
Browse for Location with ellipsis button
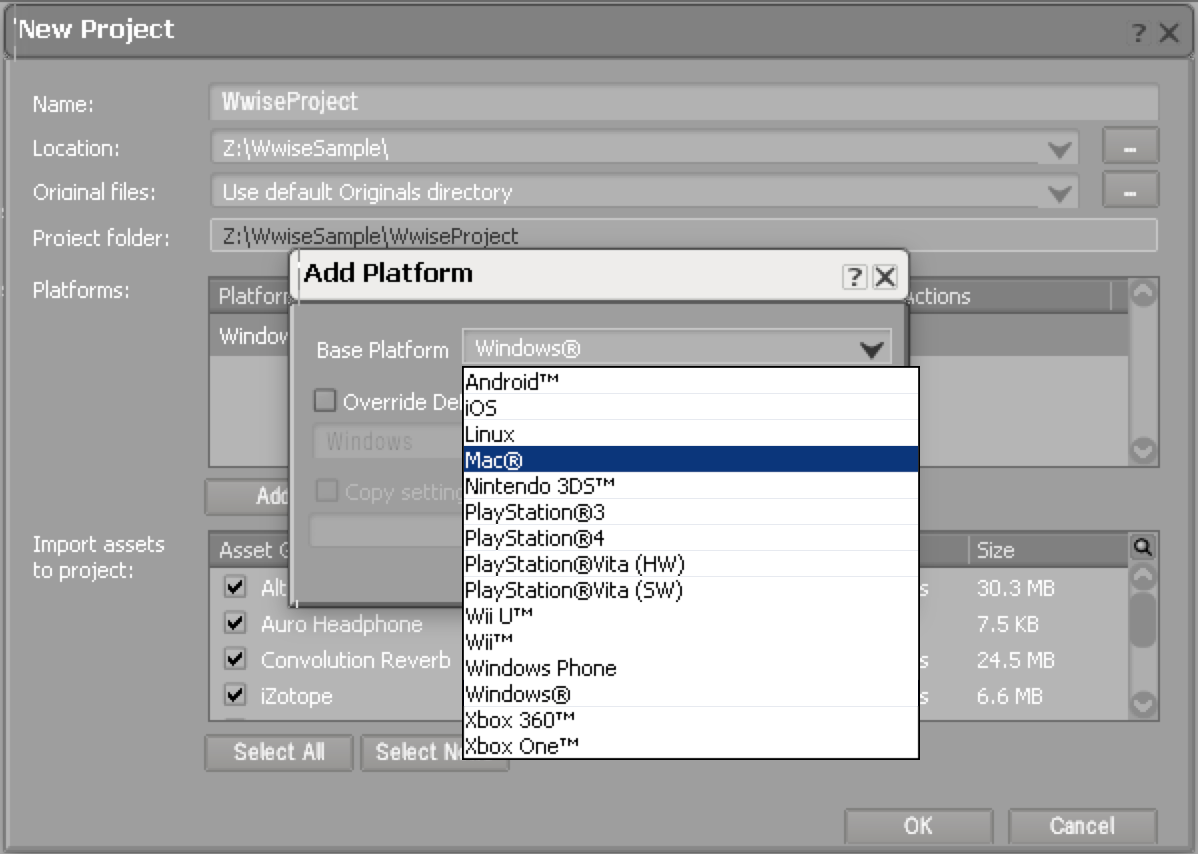click(1130, 147)
